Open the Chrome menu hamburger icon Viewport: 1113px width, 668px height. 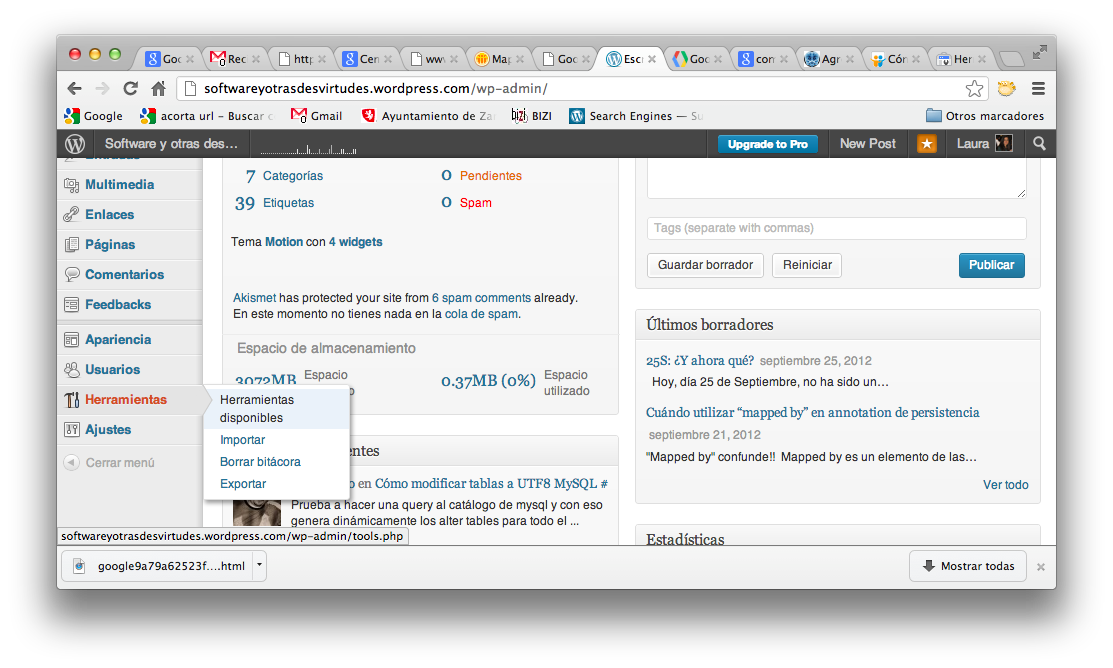click(1038, 89)
